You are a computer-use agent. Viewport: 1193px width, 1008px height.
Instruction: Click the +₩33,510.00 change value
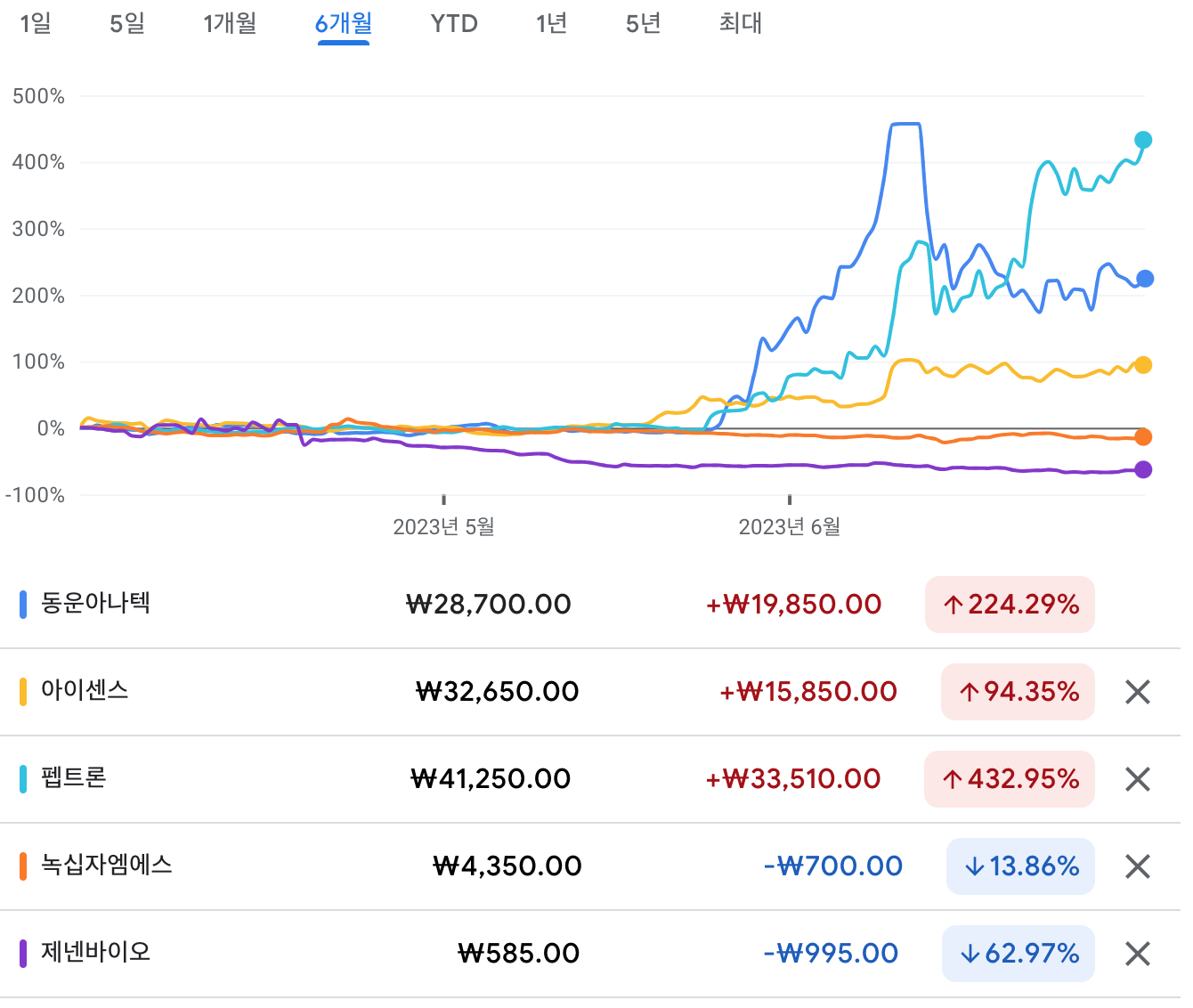(792, 779)
